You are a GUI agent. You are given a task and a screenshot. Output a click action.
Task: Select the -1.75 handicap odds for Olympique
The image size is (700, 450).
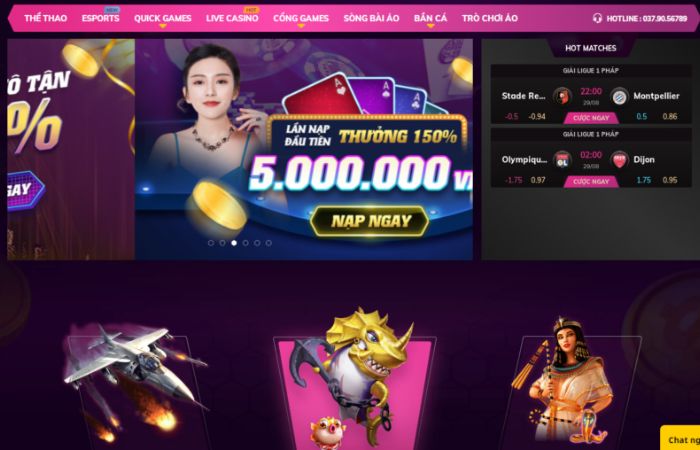[x=513, y=180]
